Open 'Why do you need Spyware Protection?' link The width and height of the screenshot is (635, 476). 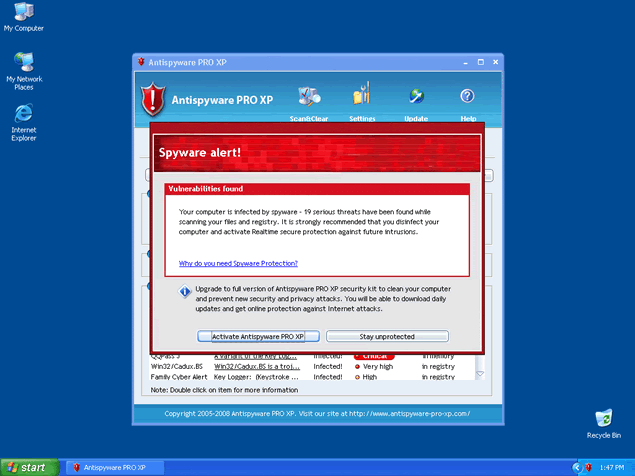pos(238,263)
